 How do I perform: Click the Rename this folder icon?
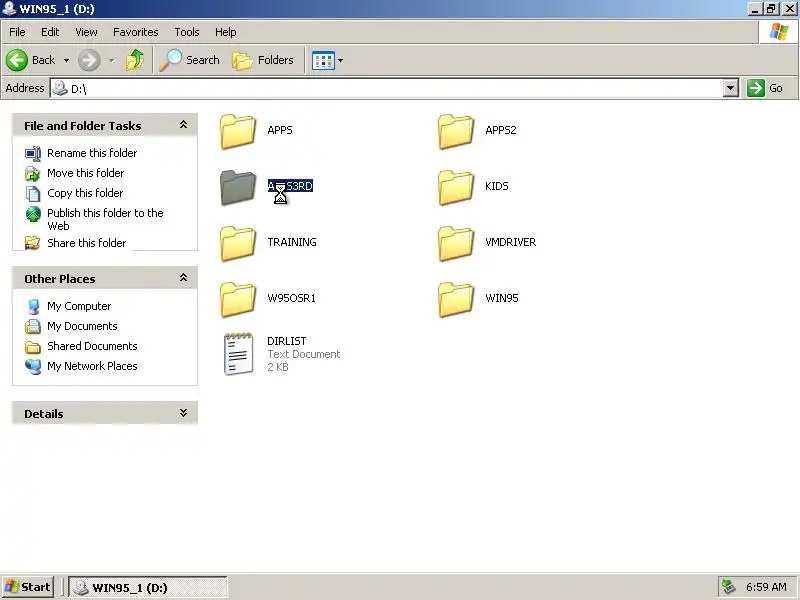[x=33, y=153]
